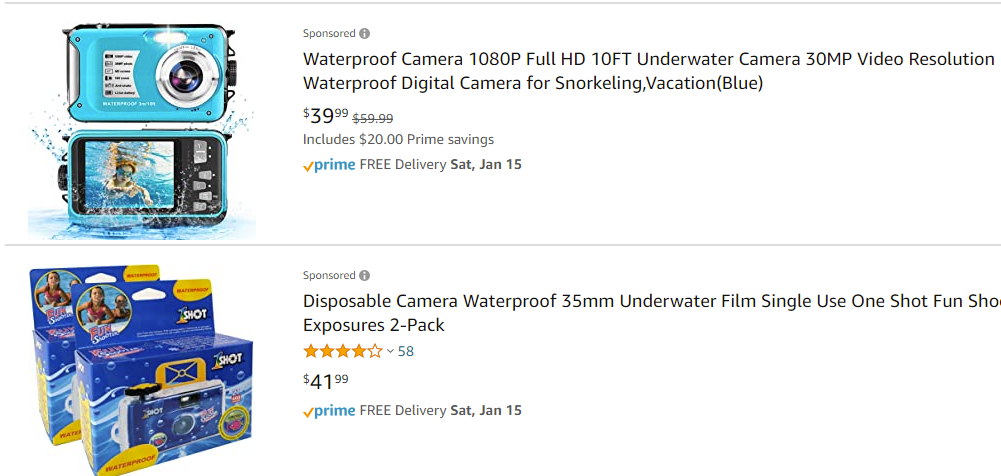Viewport: 1001px width, 476px height.
Task: Open the Waterproof Camera 1080P Full HD title
Action: click(648, 59)
